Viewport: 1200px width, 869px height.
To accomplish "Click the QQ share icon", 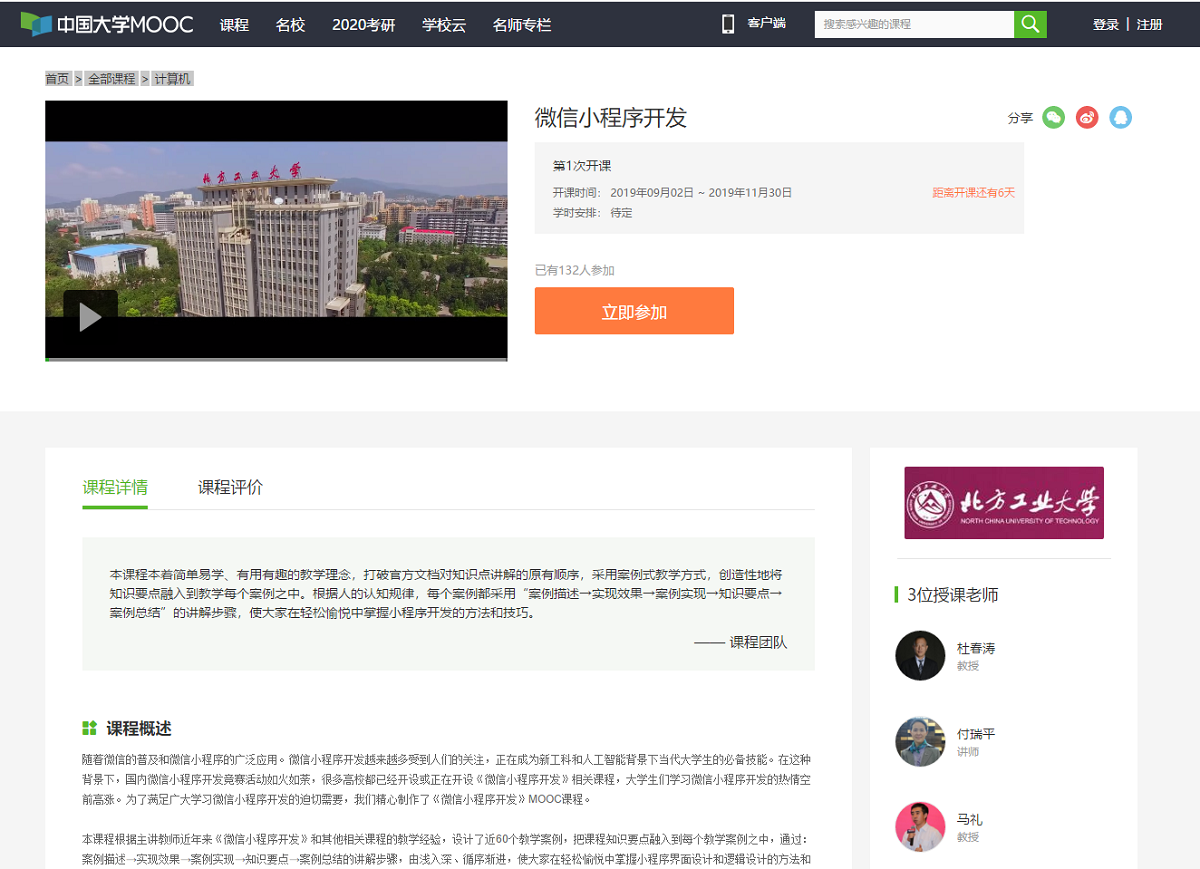I will tap(1120, 118).
